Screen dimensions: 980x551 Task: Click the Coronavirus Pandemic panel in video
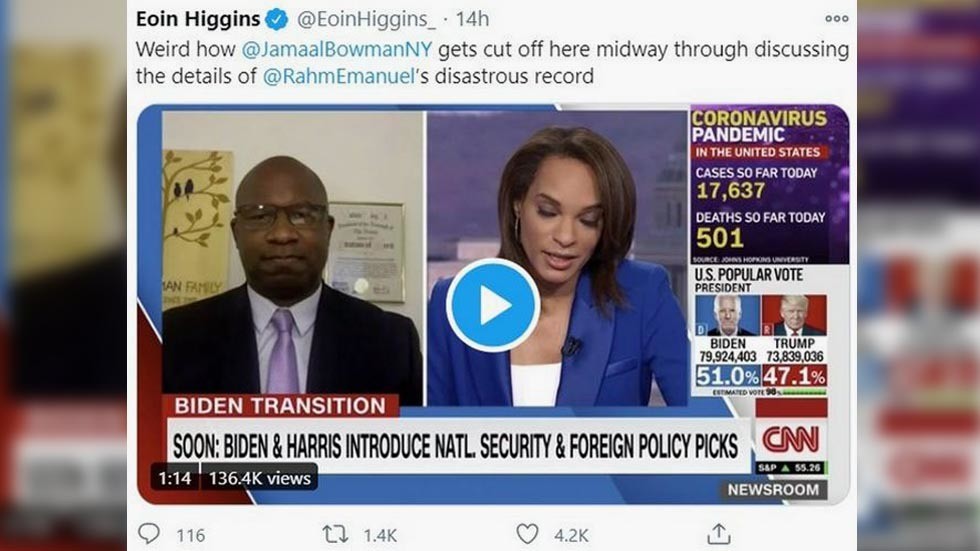[x=769, y=186]
